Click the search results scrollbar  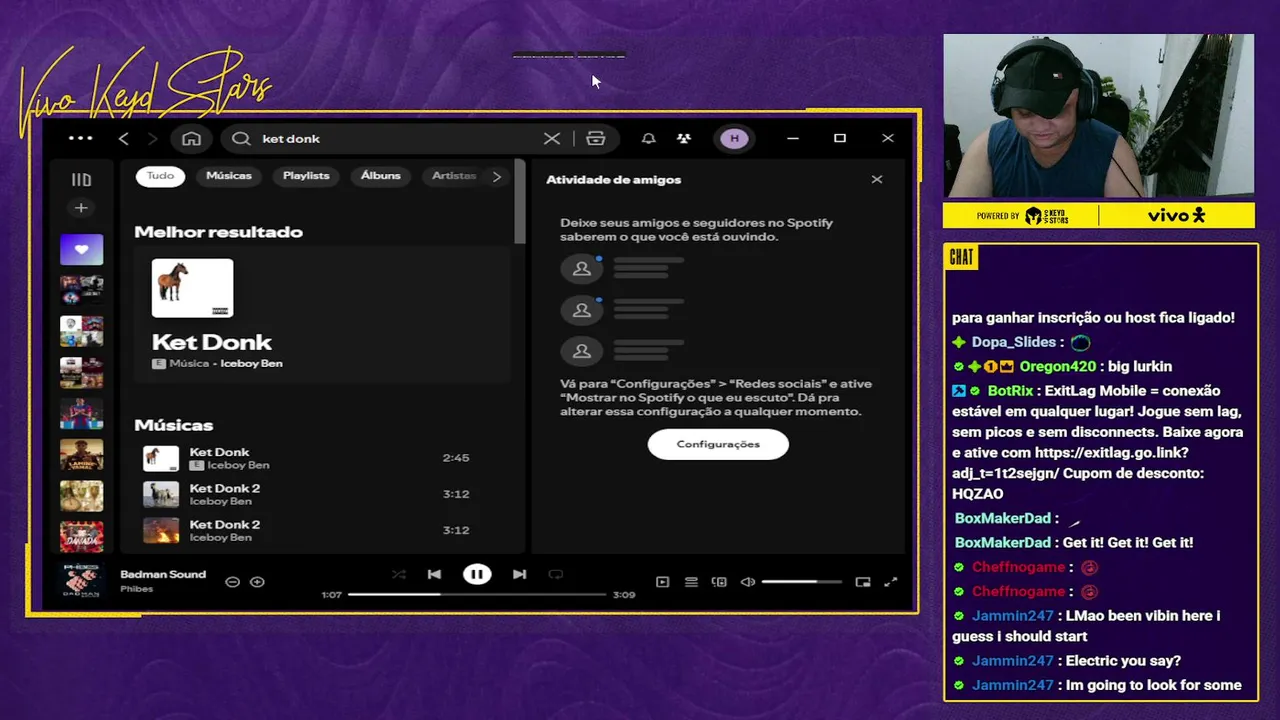point(520,200)
